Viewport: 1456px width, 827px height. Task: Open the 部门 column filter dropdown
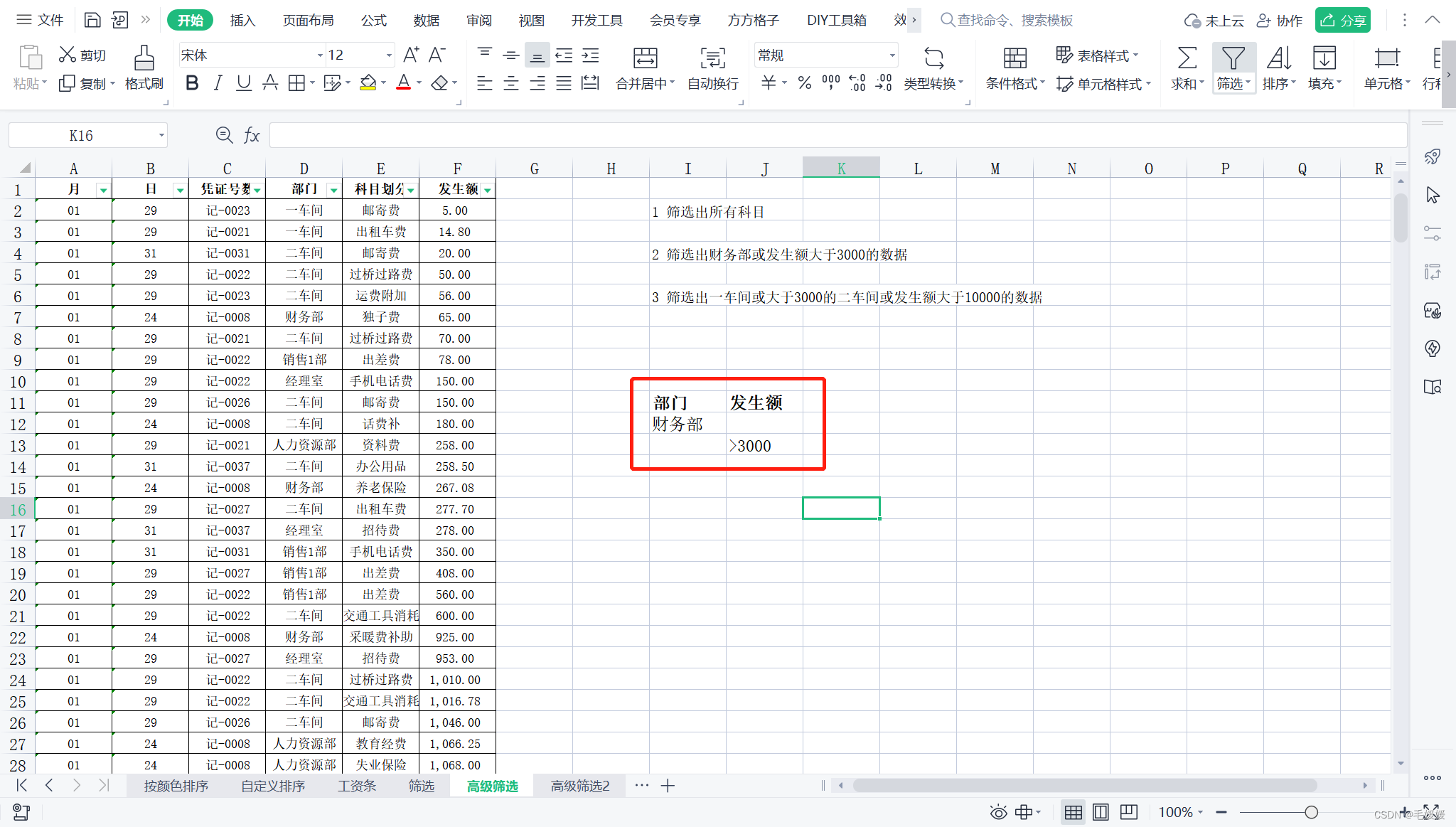click(333, 190)
